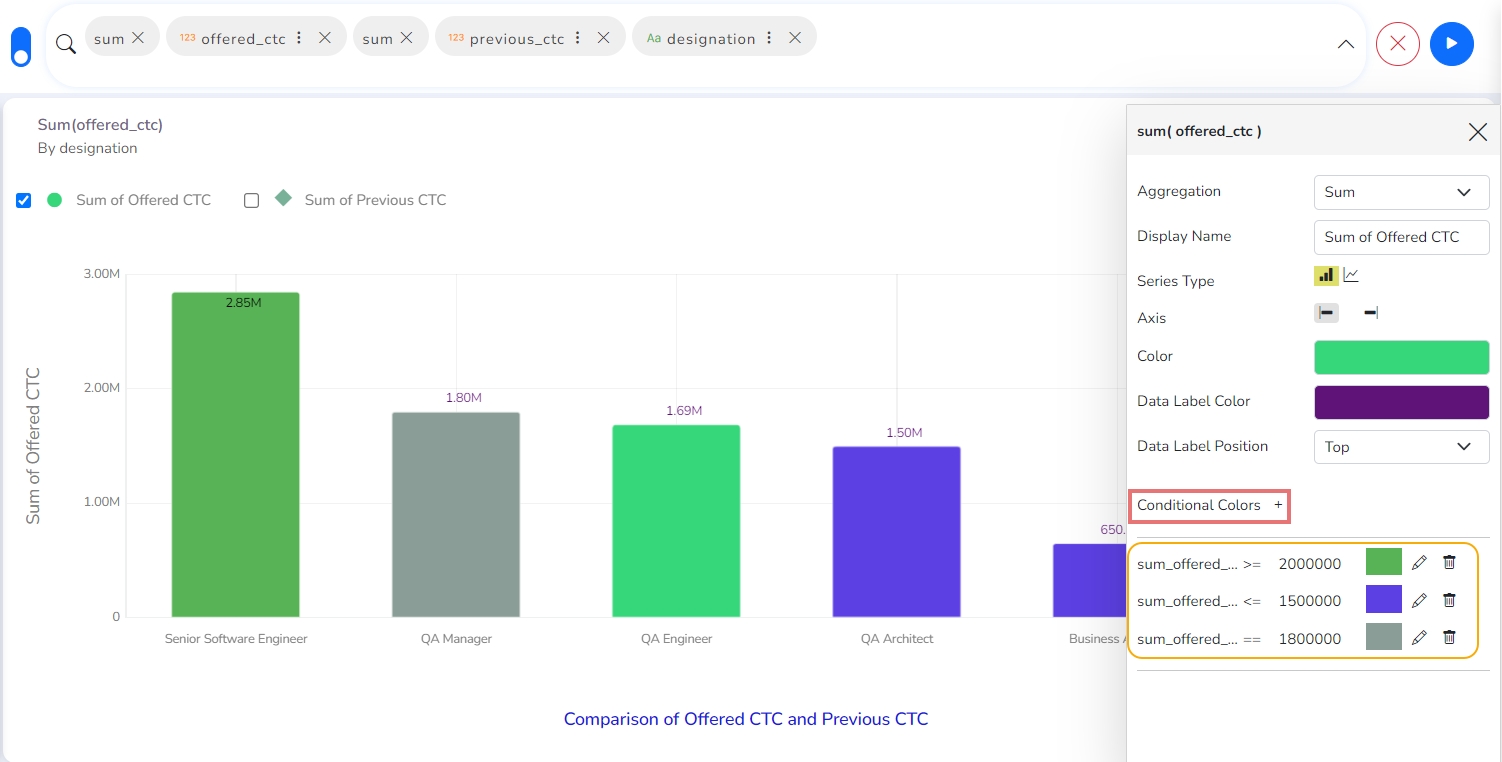Screen dimensions: 1502x762
Task: Delete the <= 1500000 conditional color rule
Action: pyautogui.click(x=1449, y=600)
